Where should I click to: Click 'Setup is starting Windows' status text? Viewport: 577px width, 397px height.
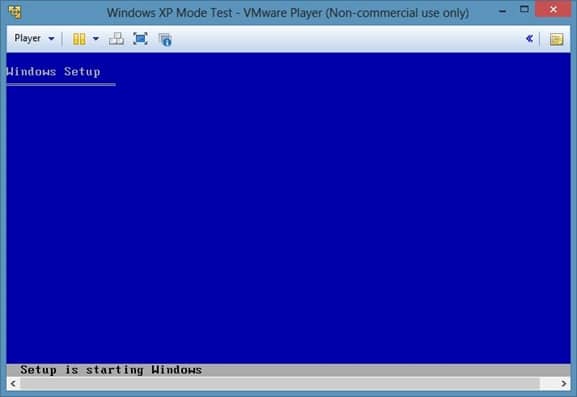(111, 370)
